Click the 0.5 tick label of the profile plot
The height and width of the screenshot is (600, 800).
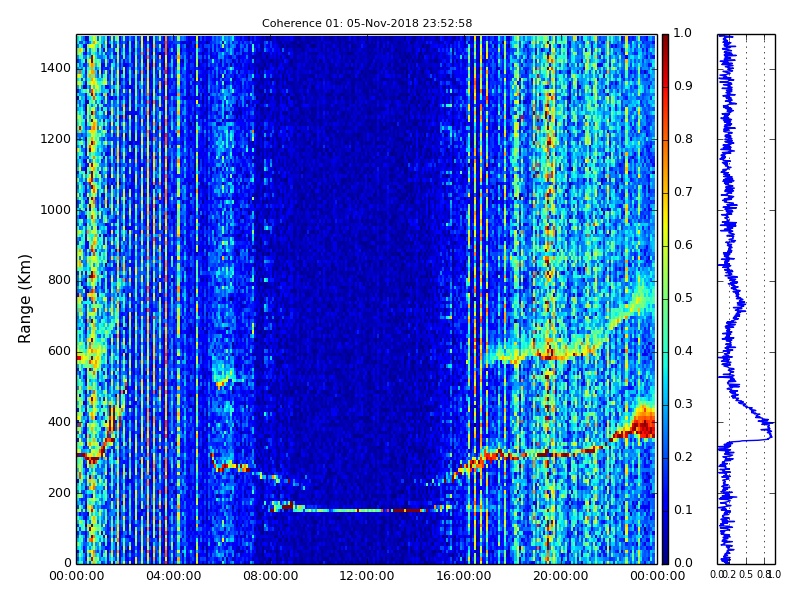pyautogui.click(x=746, y=575)
